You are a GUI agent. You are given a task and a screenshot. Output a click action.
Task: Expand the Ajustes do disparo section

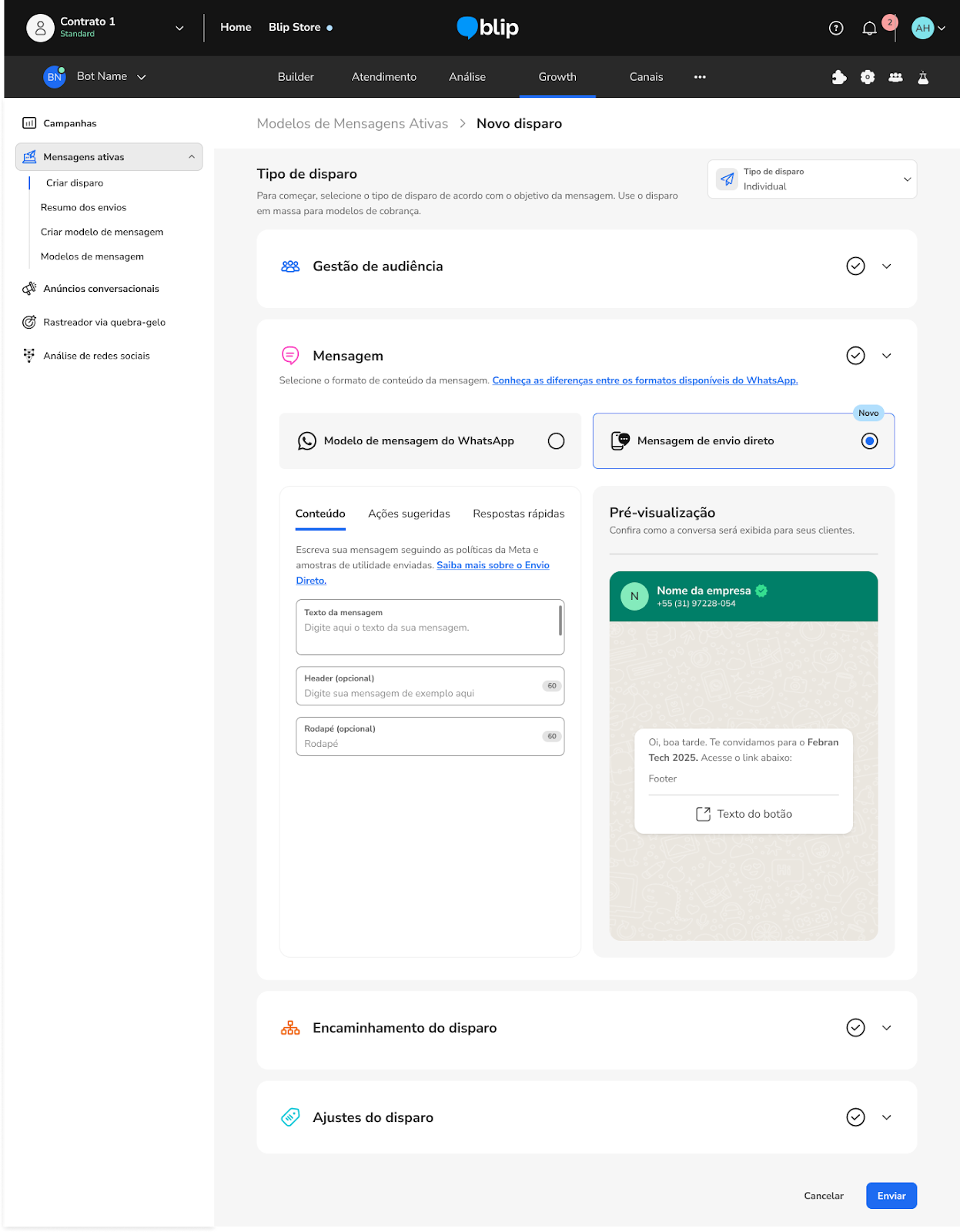pyautogui.click(x=886, y=1117)
